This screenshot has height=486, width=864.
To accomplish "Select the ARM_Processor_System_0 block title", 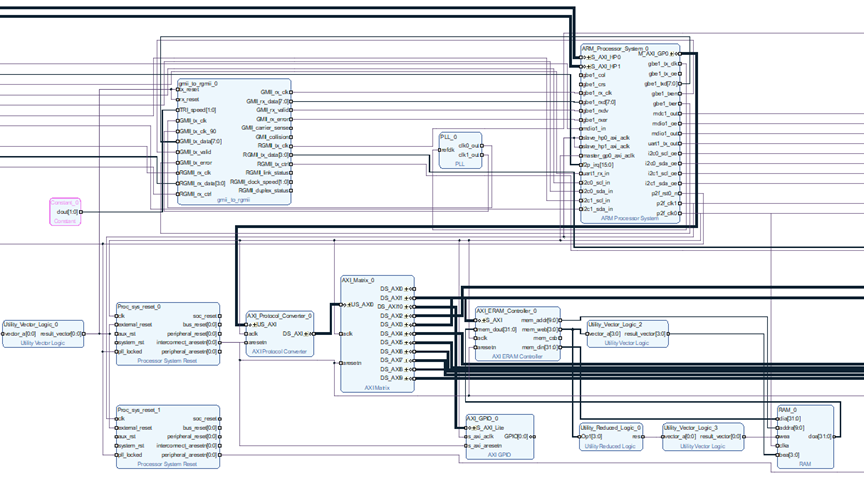I will pyautogui.click(x=619, y=48).
